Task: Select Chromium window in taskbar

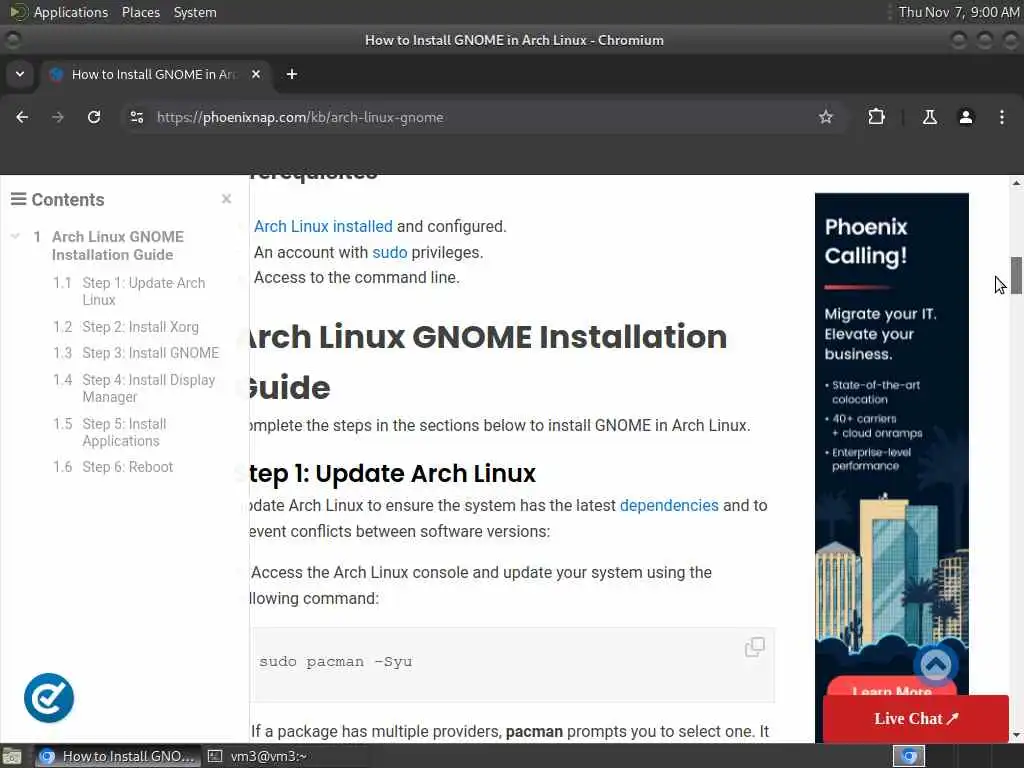Action: coord(118,756)
